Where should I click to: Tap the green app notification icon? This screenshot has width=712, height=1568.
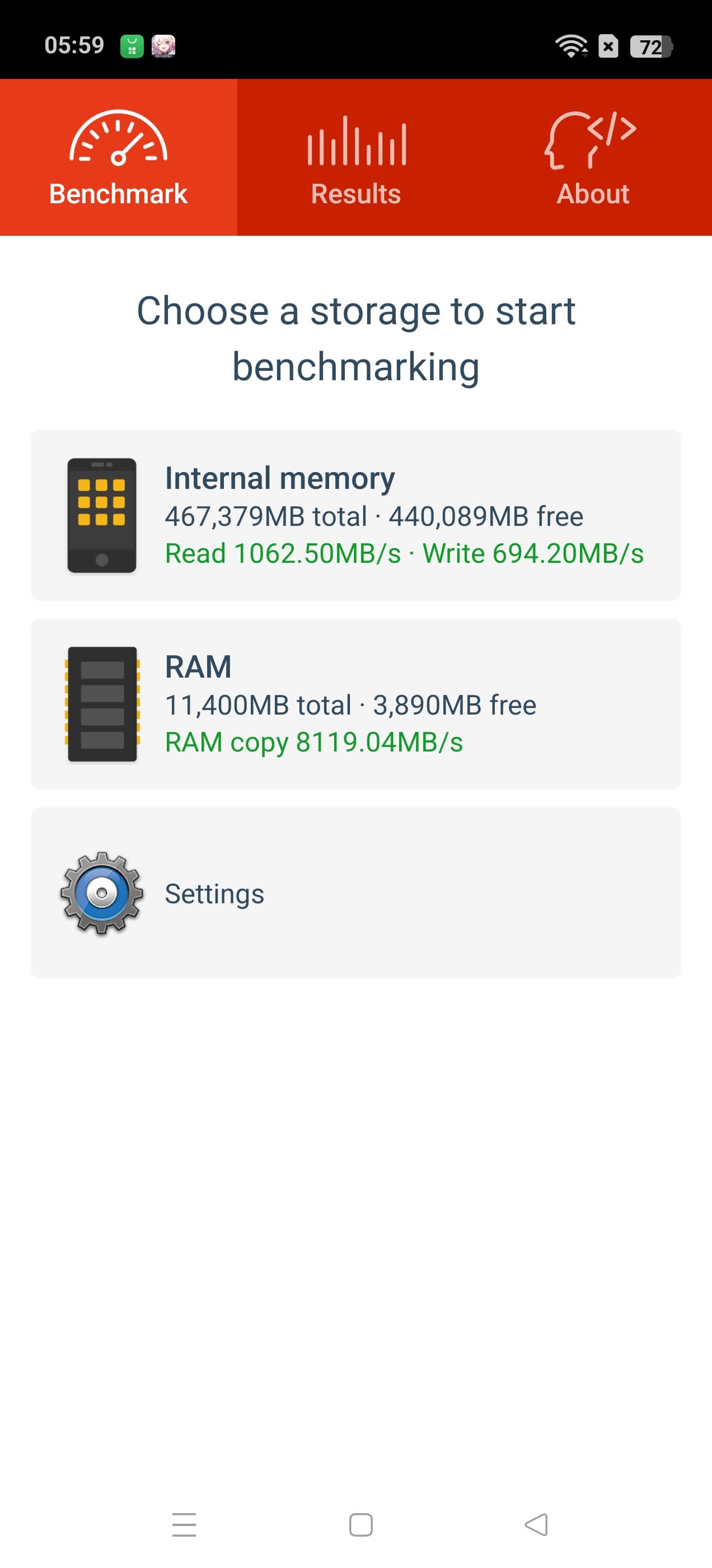(x=132, y=46)
